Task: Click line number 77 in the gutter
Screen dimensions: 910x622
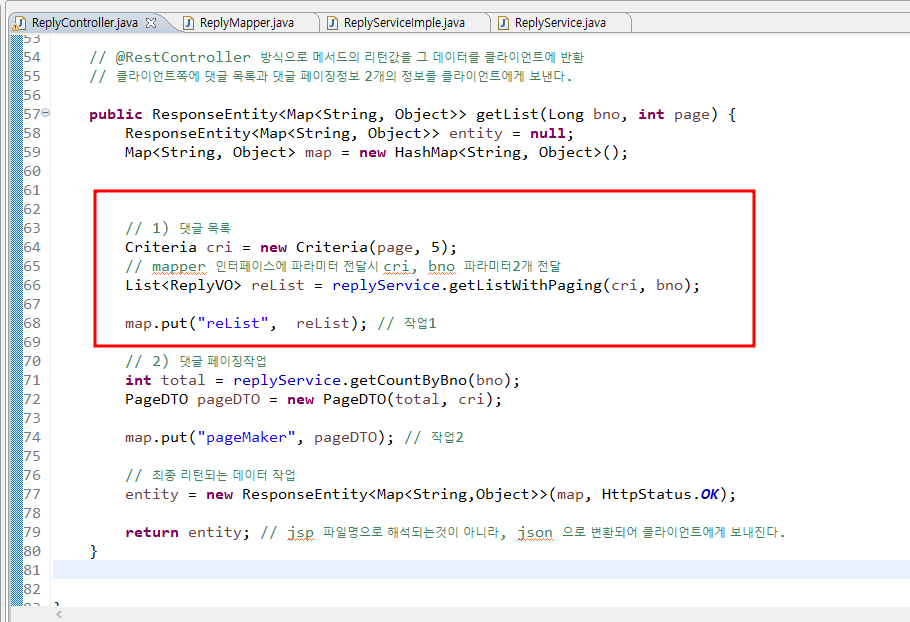Action: 32,494
